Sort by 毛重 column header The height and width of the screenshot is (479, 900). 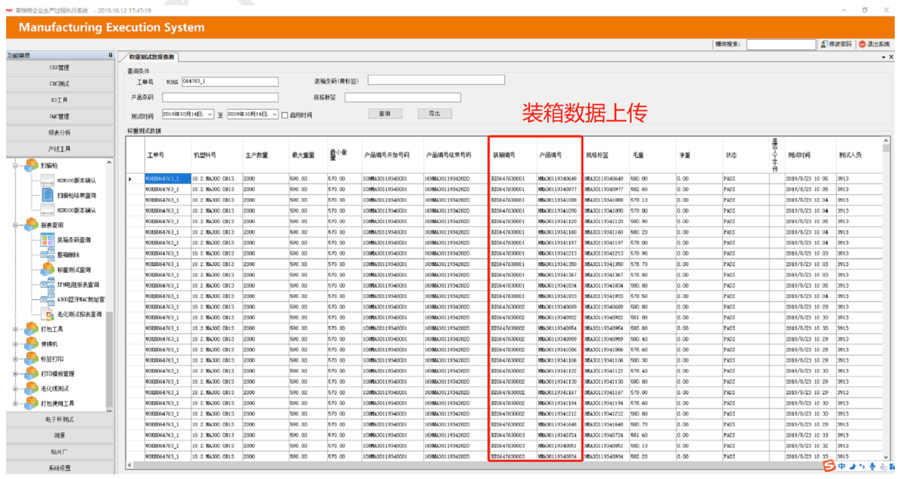(x=652, y=155)
